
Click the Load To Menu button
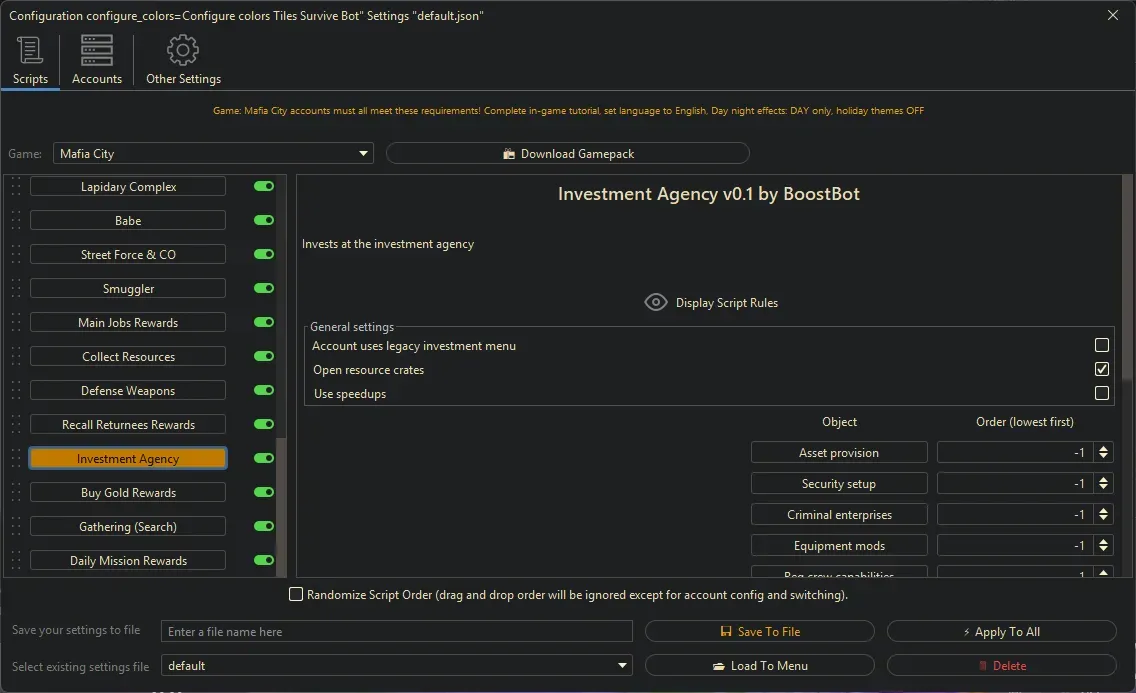coord(760,665)
